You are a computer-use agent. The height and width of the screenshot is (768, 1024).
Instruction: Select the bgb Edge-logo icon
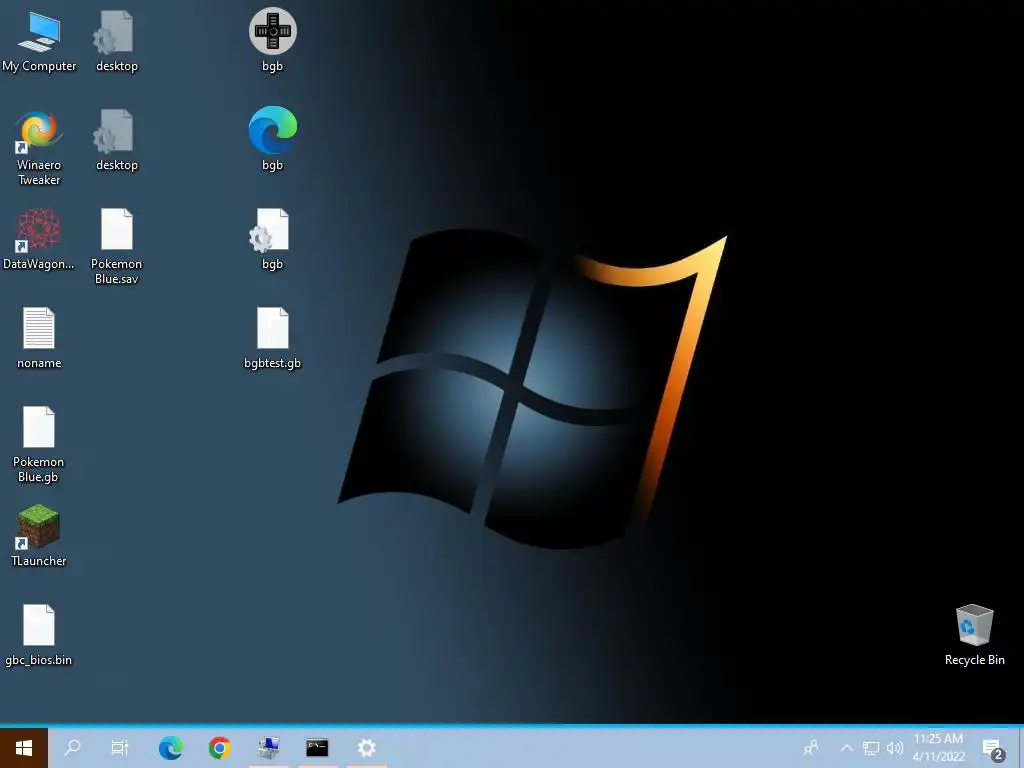pos(272,139)
